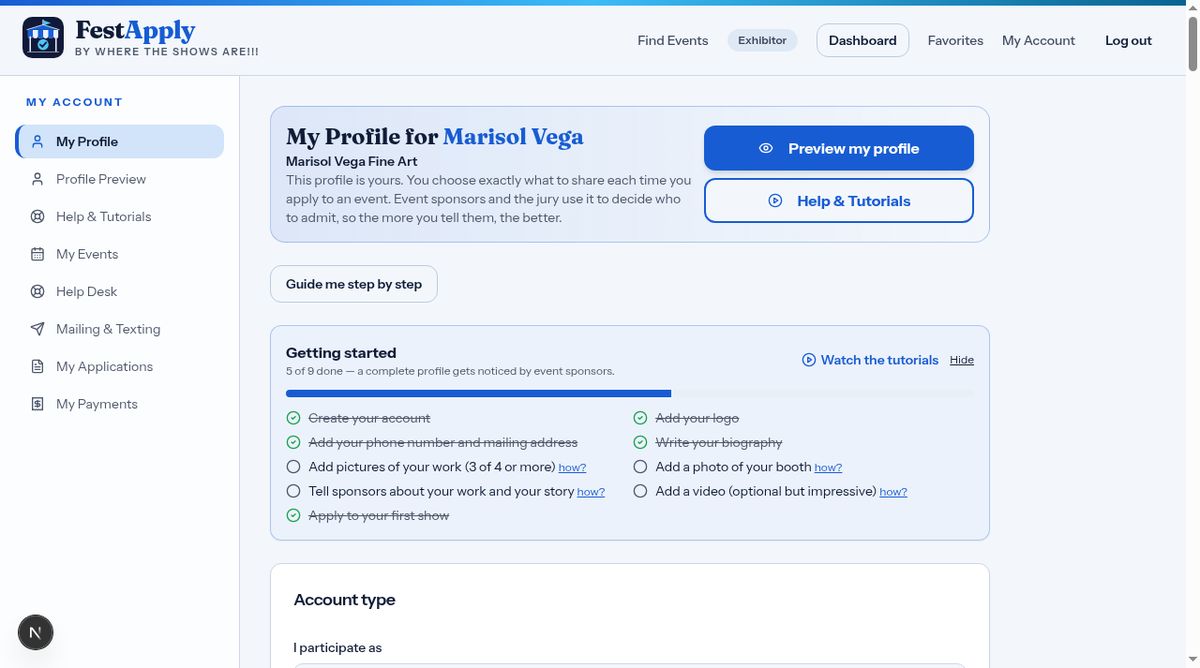
Task: Click the play icon beside Watch the tutorials
Action: coord(809,360)
